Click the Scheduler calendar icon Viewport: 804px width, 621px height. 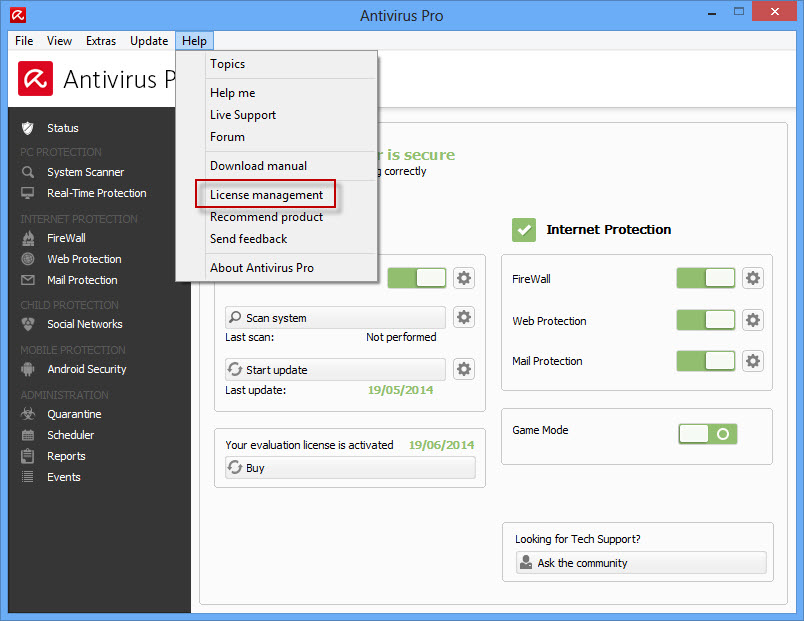(x=28, y=435)
